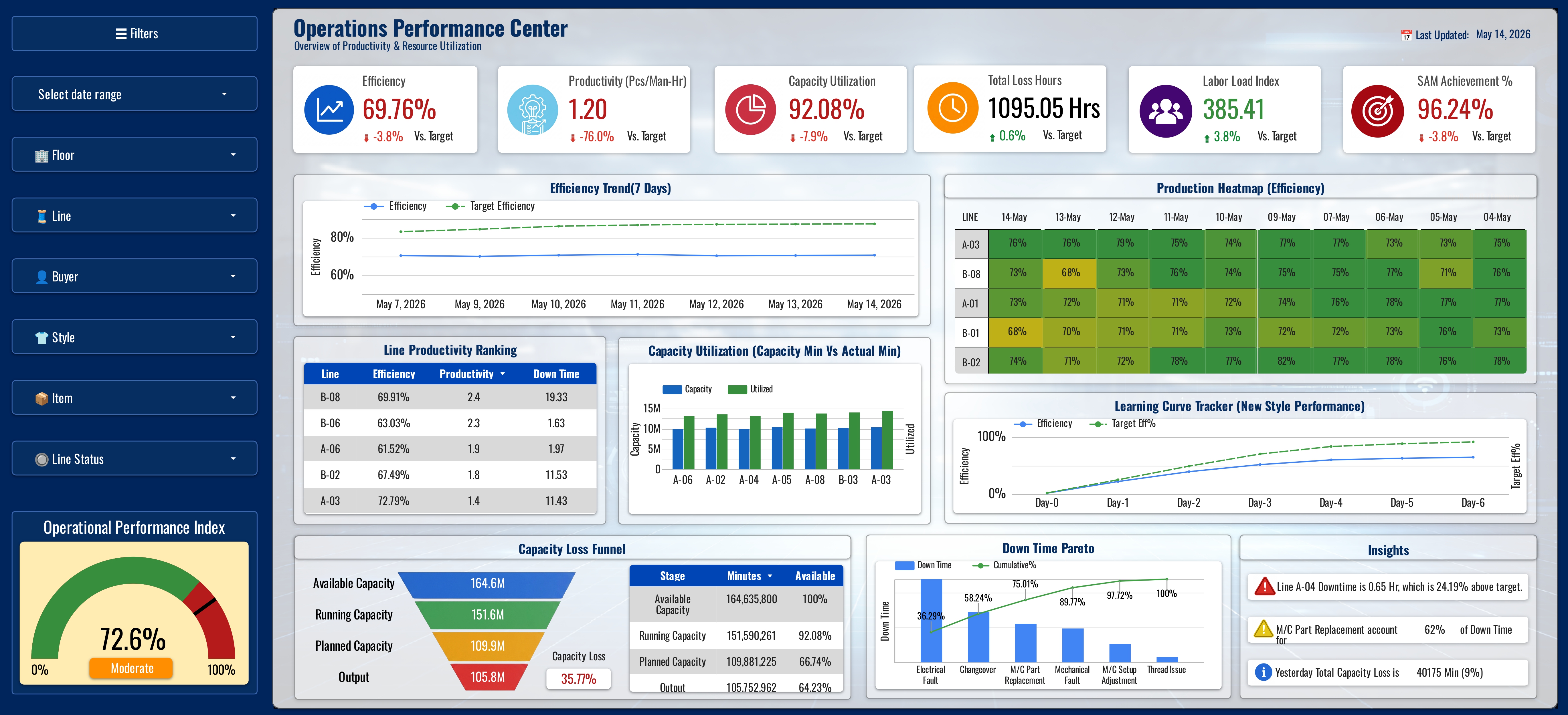Click the Electrical Fault bar in Pareto
Image resolution: width=1568 pixels, height=715 pixels.
click(931, 620)
